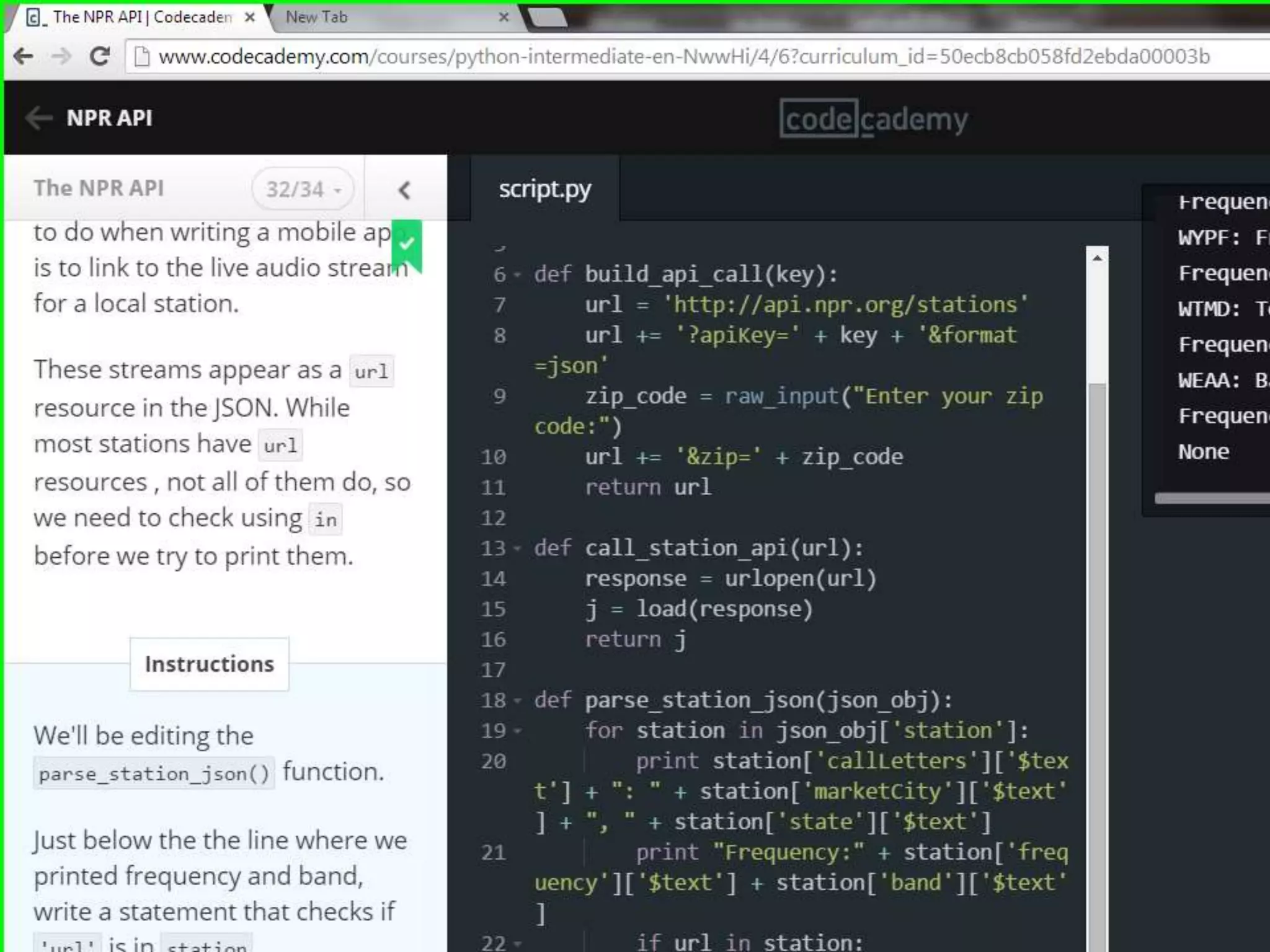This screenshot has height=952, width=1270.
Task: Open the 32/34 lesson progress dropdown
Action: tap(303, 189)
